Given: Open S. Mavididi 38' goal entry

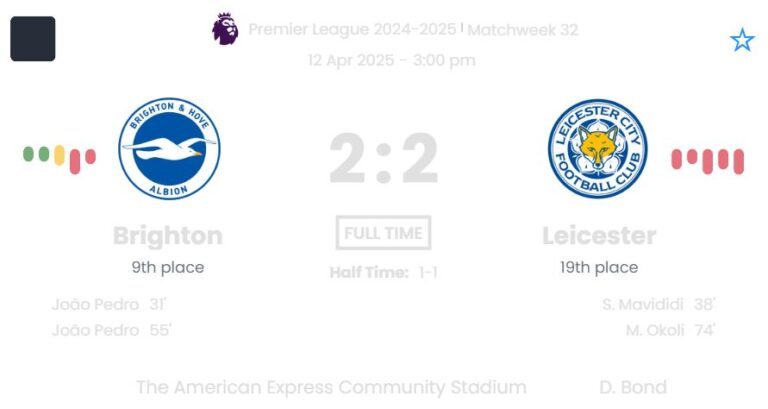Looking at the screenshot, I should 659,305.
